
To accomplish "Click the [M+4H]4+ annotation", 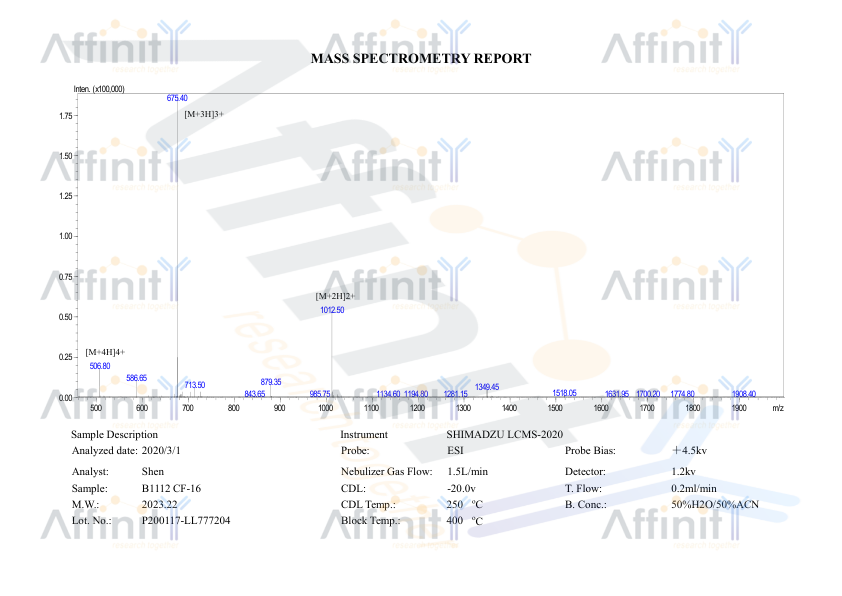I will pyautogui.click(x=105, y=352).
